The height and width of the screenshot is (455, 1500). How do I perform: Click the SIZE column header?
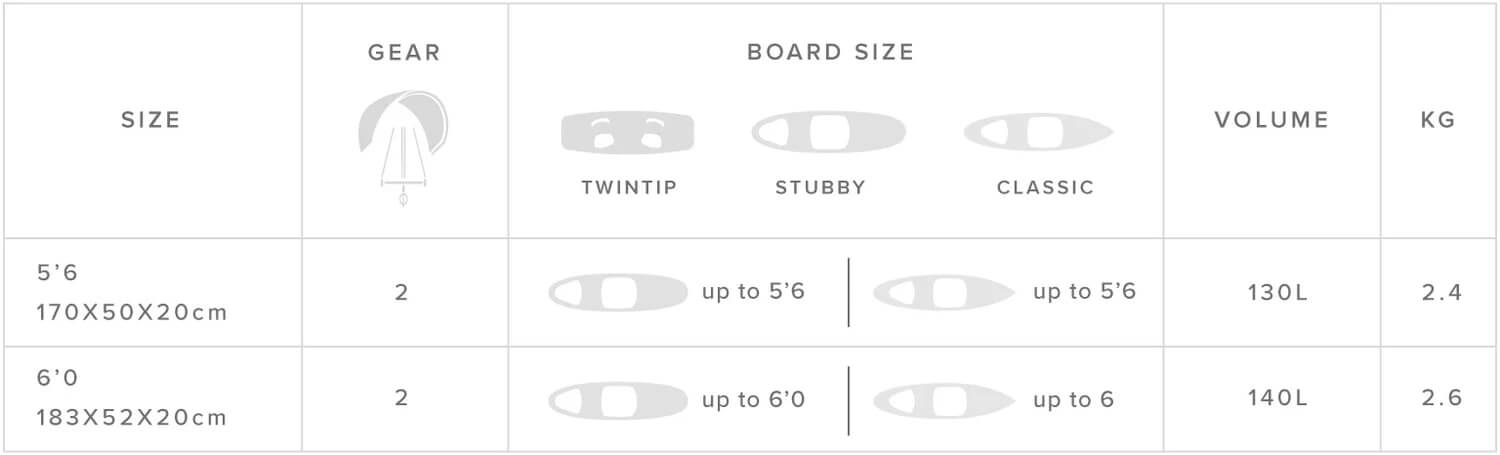[x=151, y=120]
